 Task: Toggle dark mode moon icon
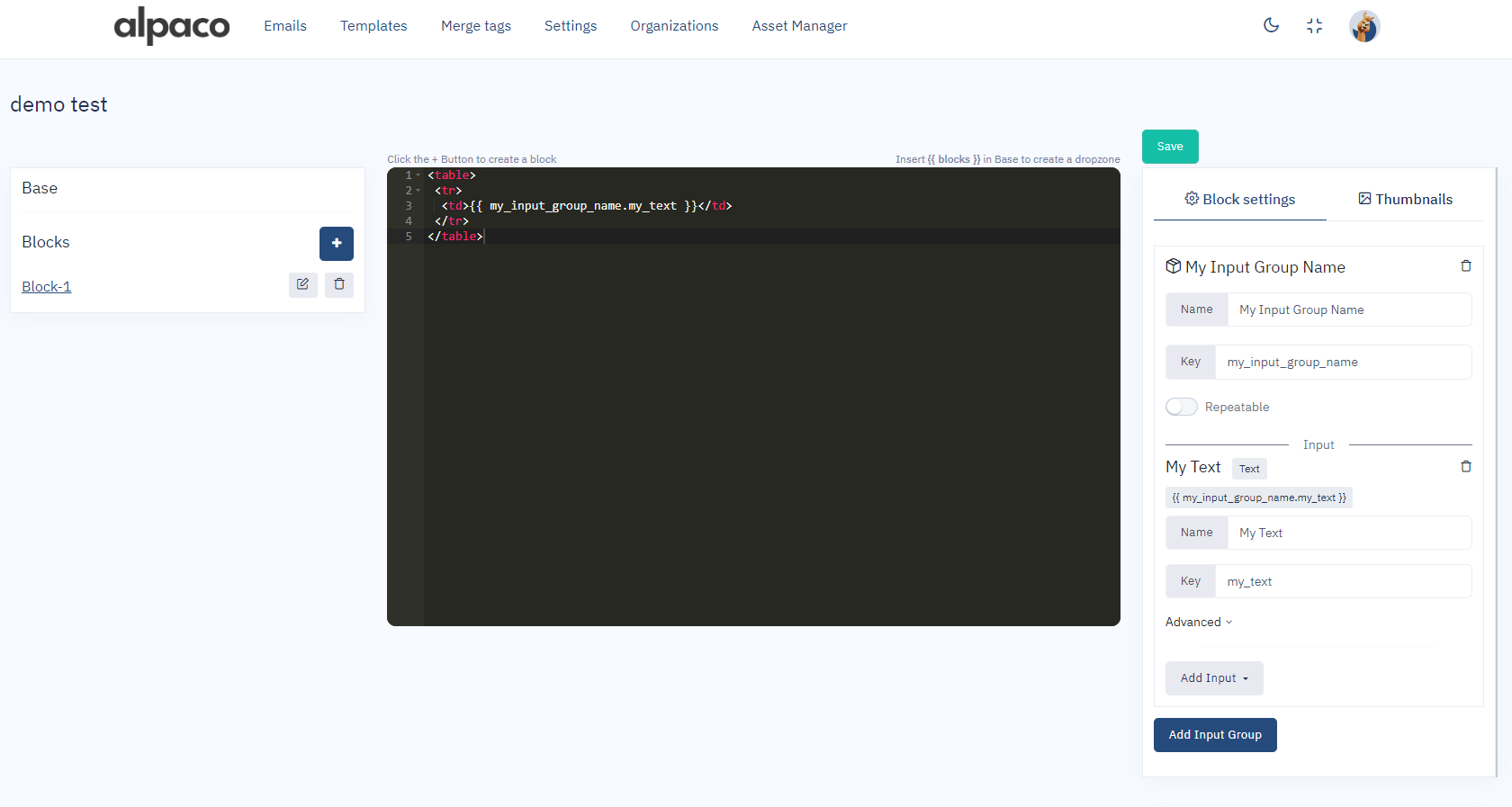pos(1271,25)
